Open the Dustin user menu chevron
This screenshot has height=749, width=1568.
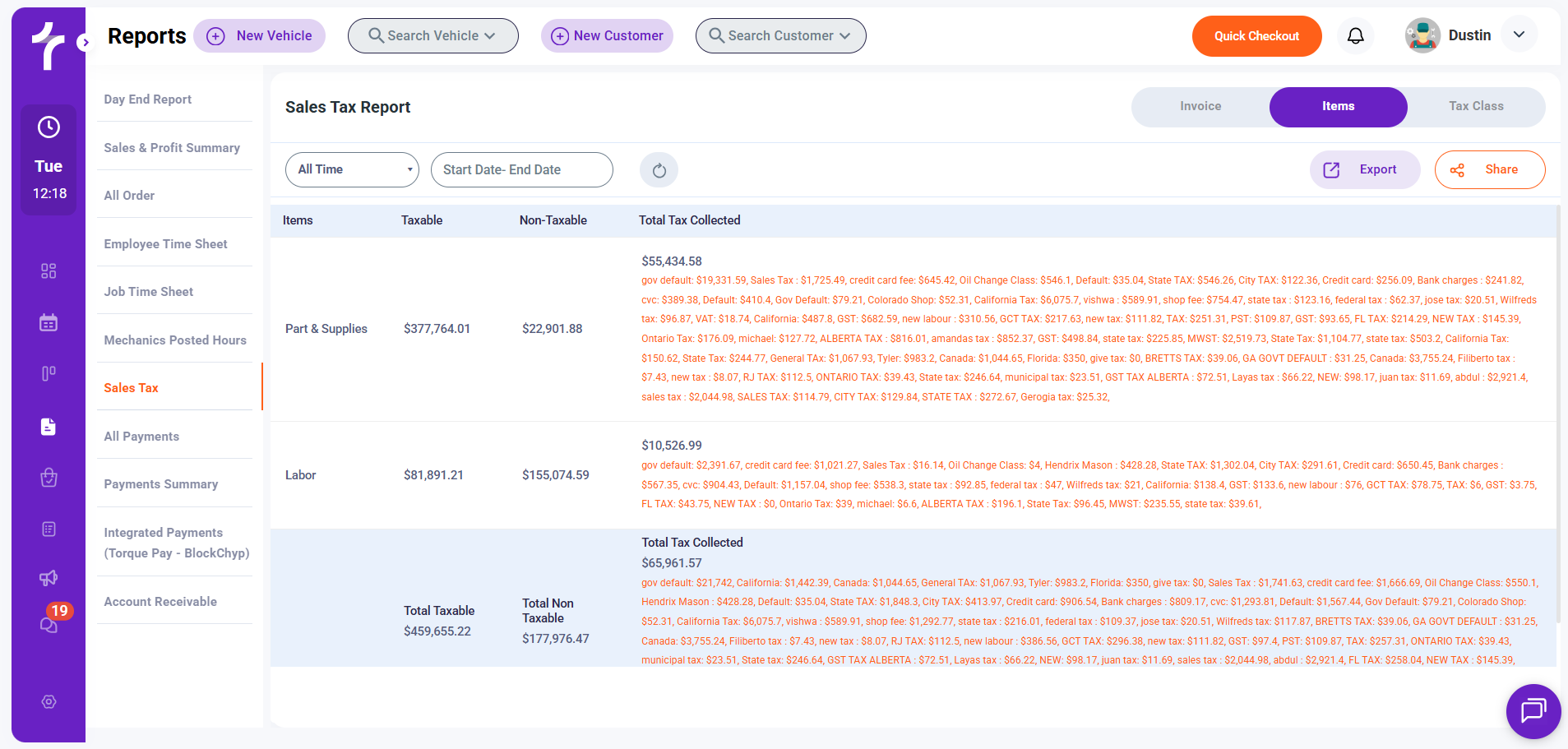1519,35
